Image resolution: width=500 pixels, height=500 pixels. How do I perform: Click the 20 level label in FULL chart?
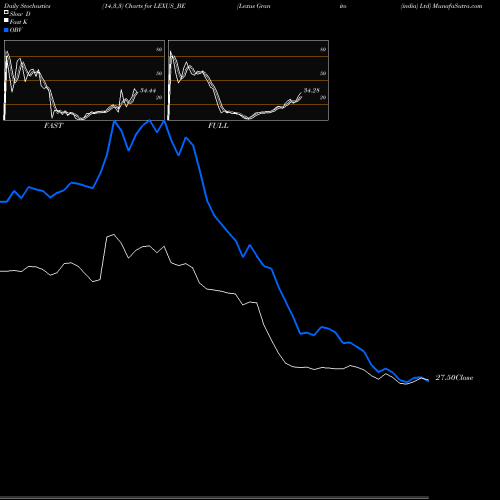coord(323,97)
